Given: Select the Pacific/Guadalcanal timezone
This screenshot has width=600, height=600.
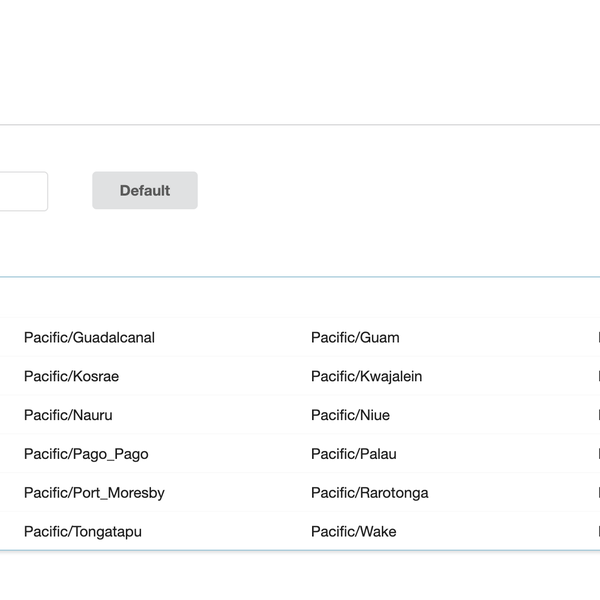Looking at the screenshot, I should coord(89,338).
